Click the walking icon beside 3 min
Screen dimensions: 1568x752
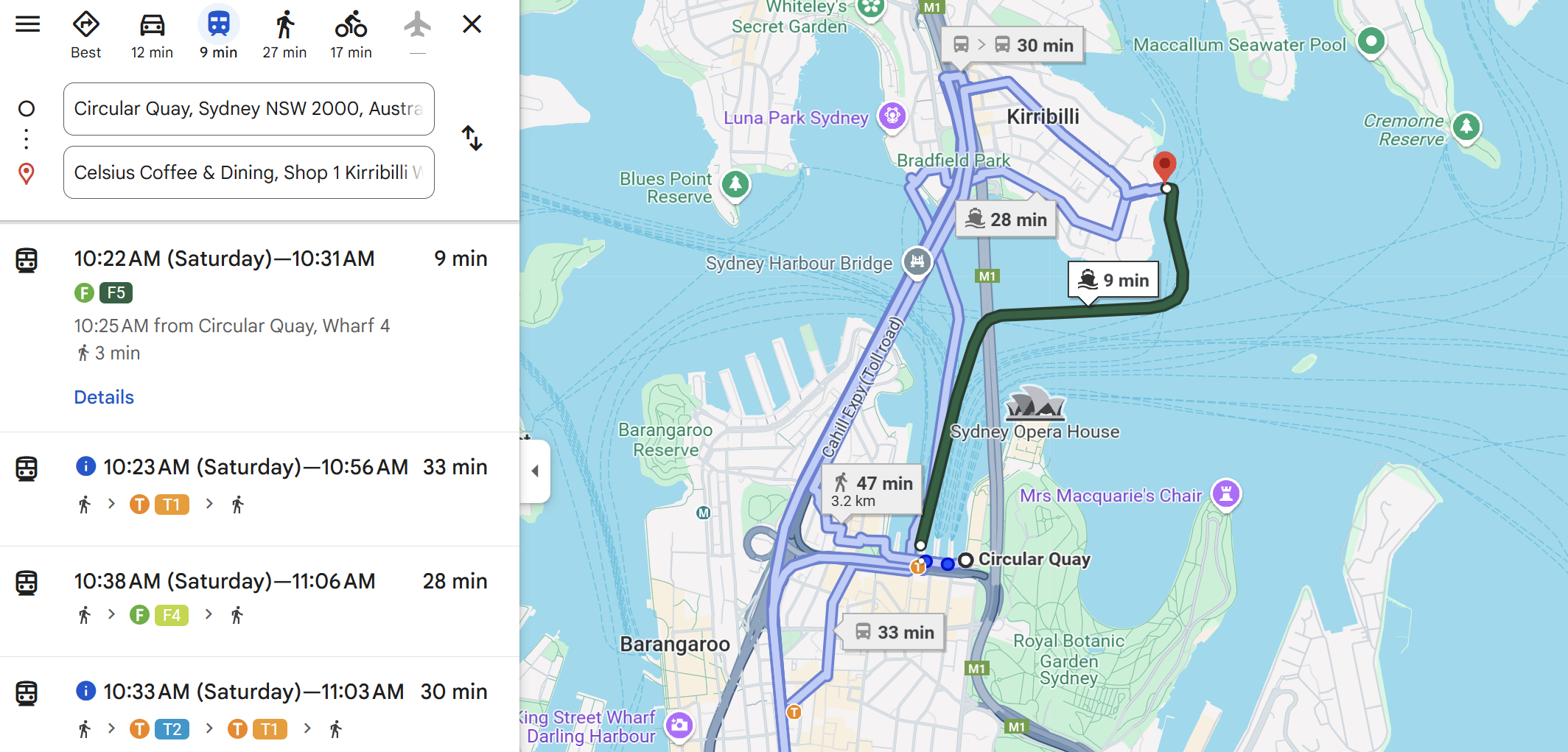point(83,354)
